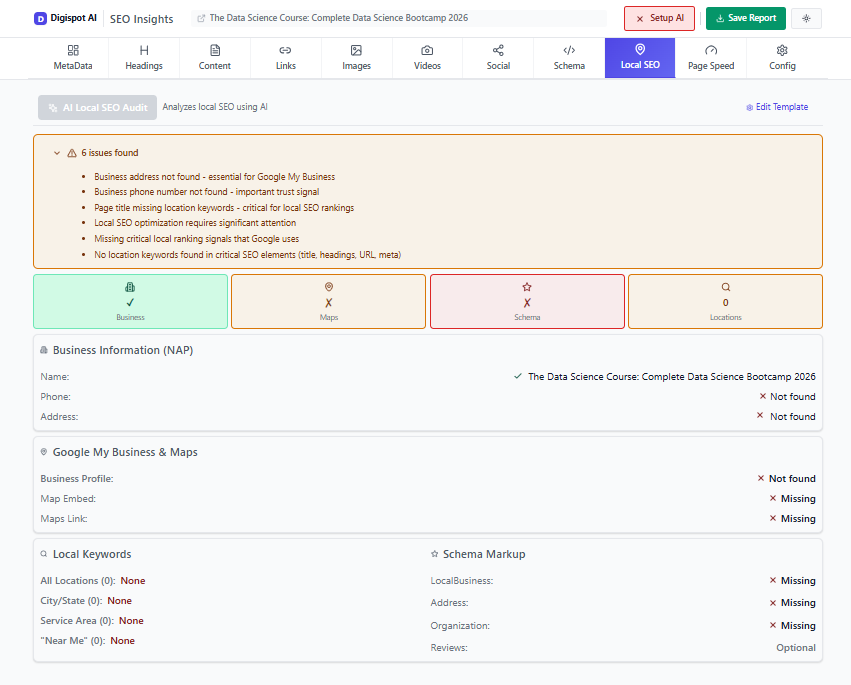The image size is (851, 685).
Task: Switch to the Local SEO tab
Action: (x=639, y=57)
